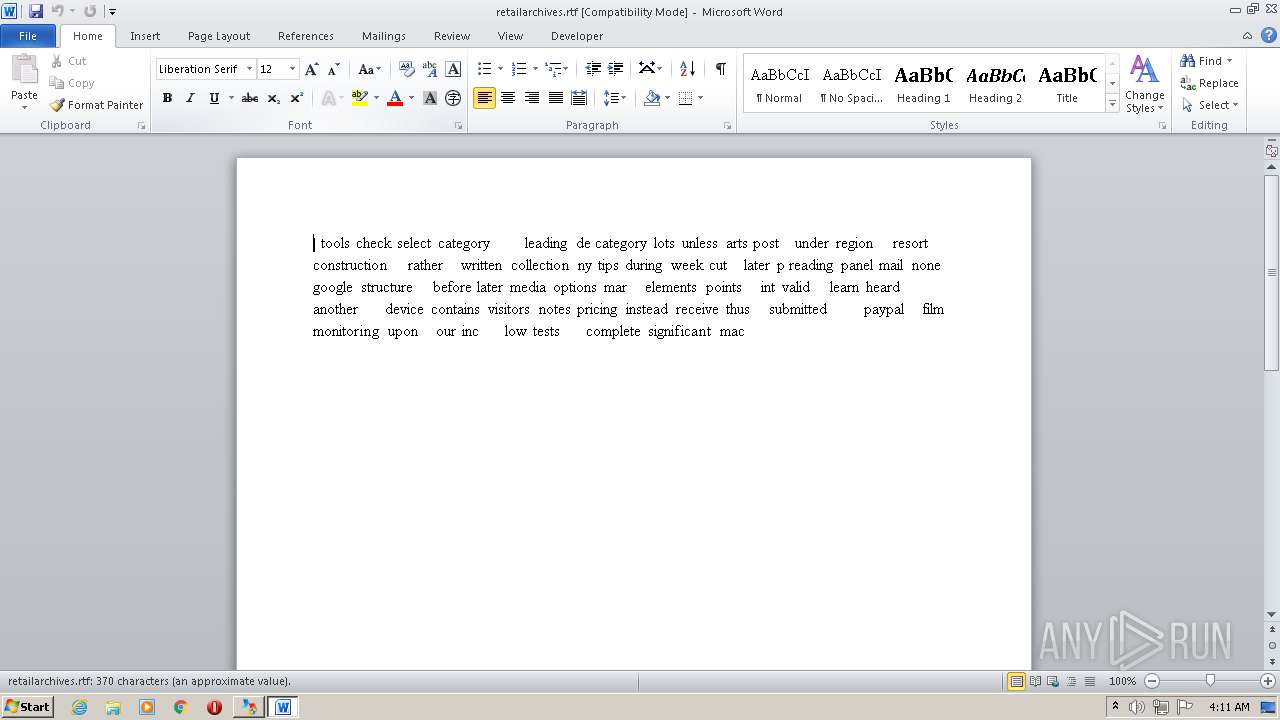
Task: Open Internet Explorer from taskbar
Action: pos(79,707)
